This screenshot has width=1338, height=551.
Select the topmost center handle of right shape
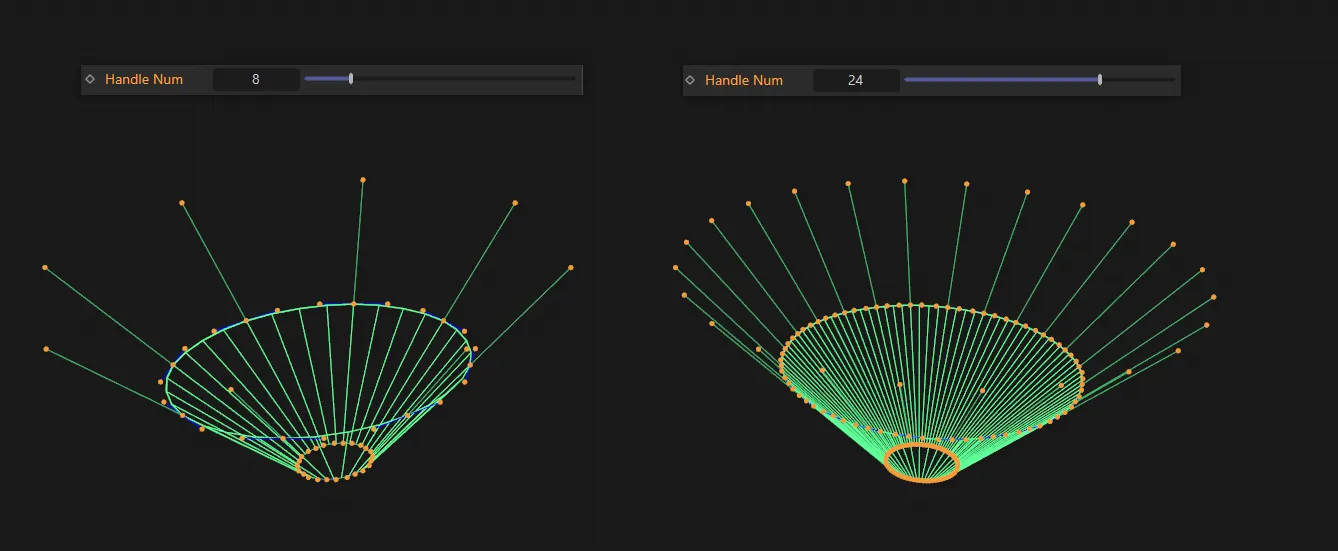[905, 181]
